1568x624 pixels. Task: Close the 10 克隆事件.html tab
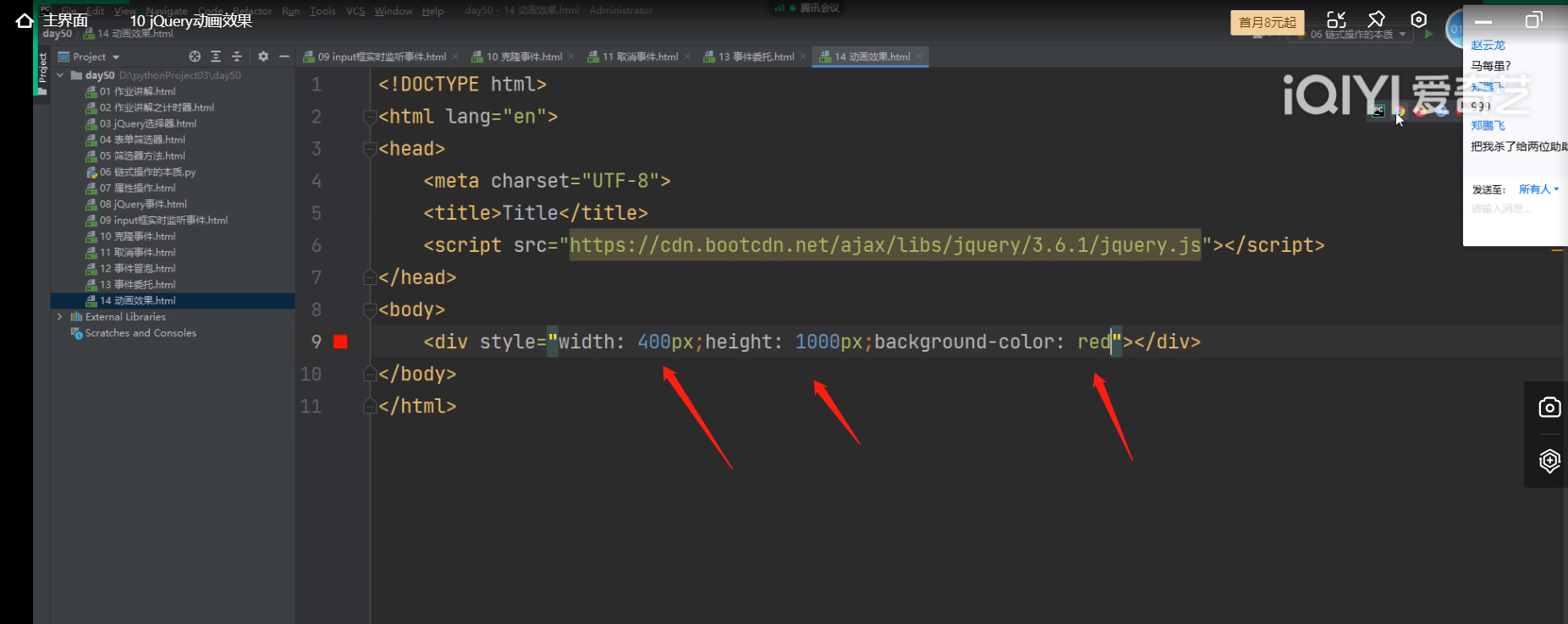571,57
